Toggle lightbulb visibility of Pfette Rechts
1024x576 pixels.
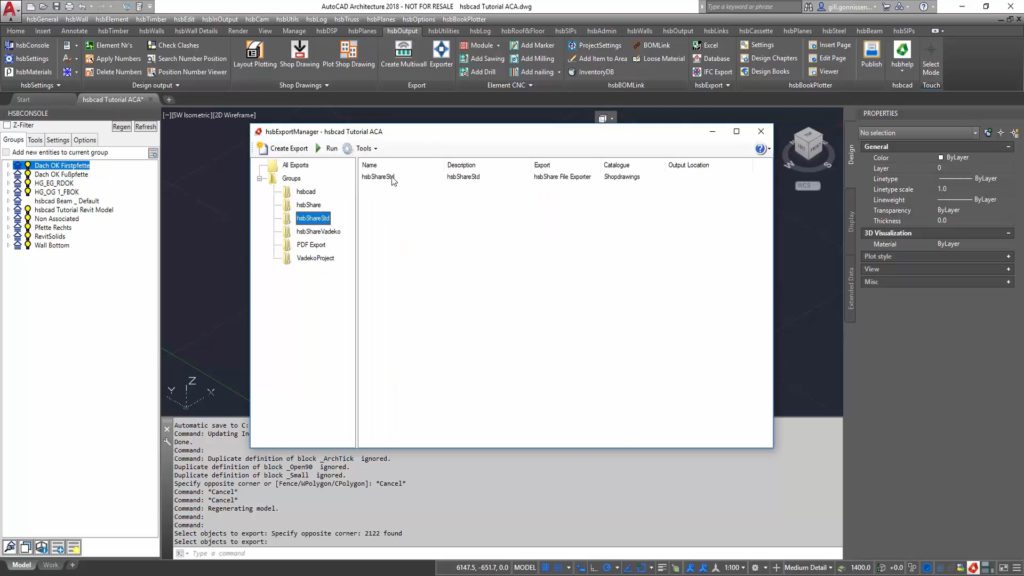coord(27,228)
